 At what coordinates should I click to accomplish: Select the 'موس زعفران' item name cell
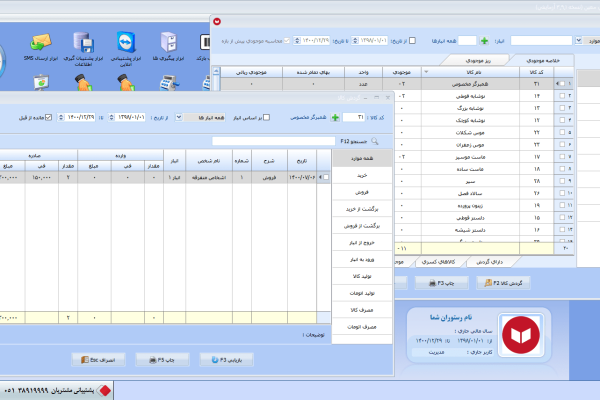[470, 145]
